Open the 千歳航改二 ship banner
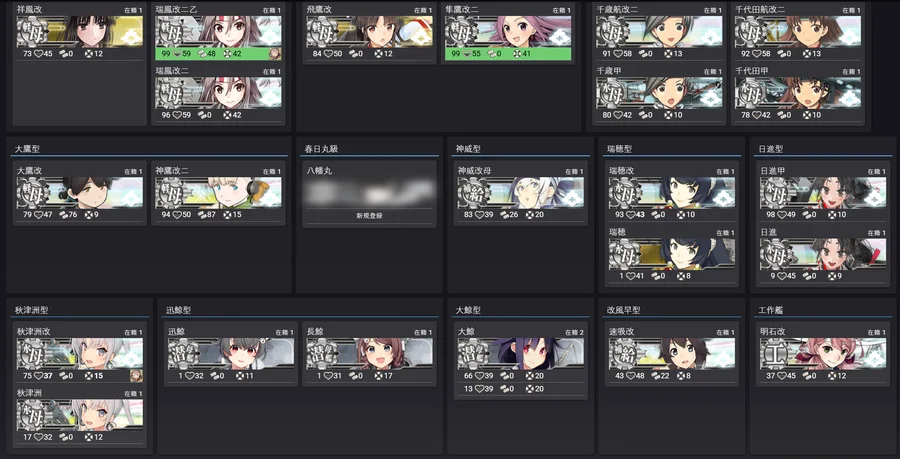This screenshot has height=459, width=900. click(x=659, y=31)
